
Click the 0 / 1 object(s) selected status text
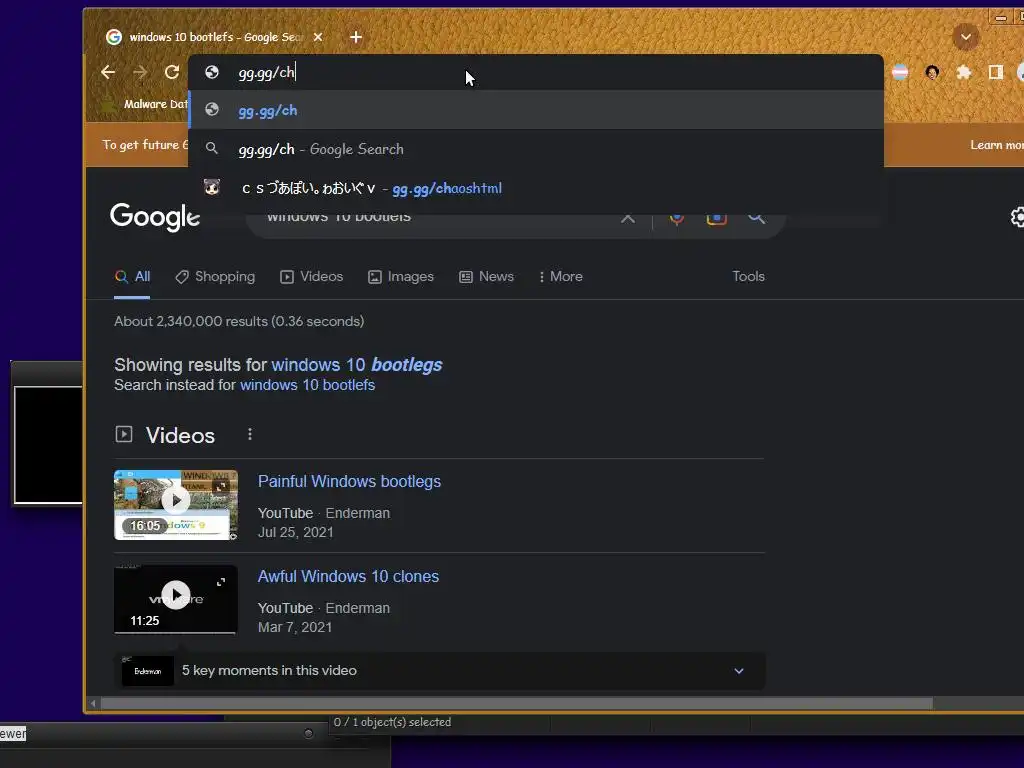[392, 722]
